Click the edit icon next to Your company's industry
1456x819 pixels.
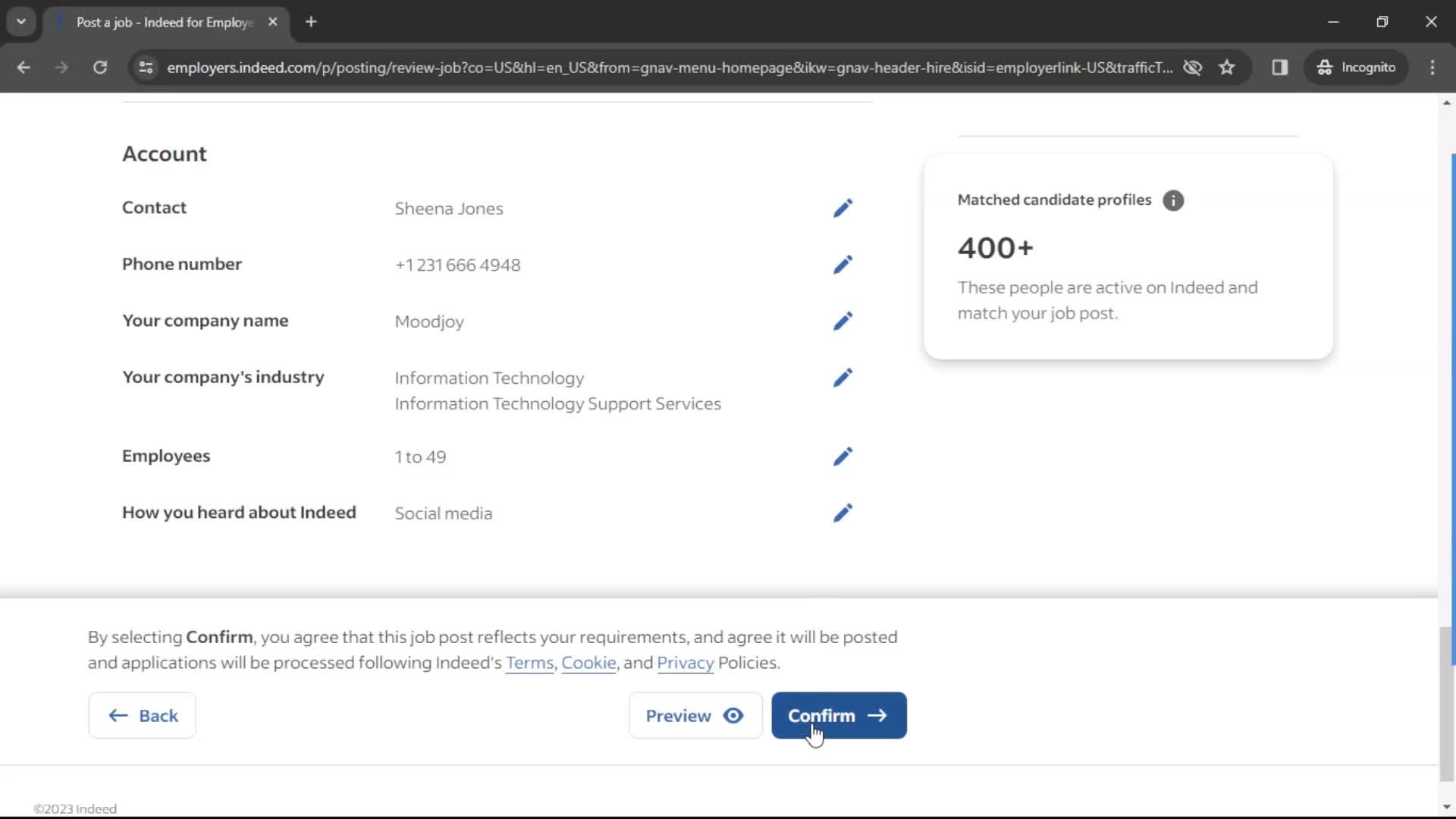pos(843,378)
